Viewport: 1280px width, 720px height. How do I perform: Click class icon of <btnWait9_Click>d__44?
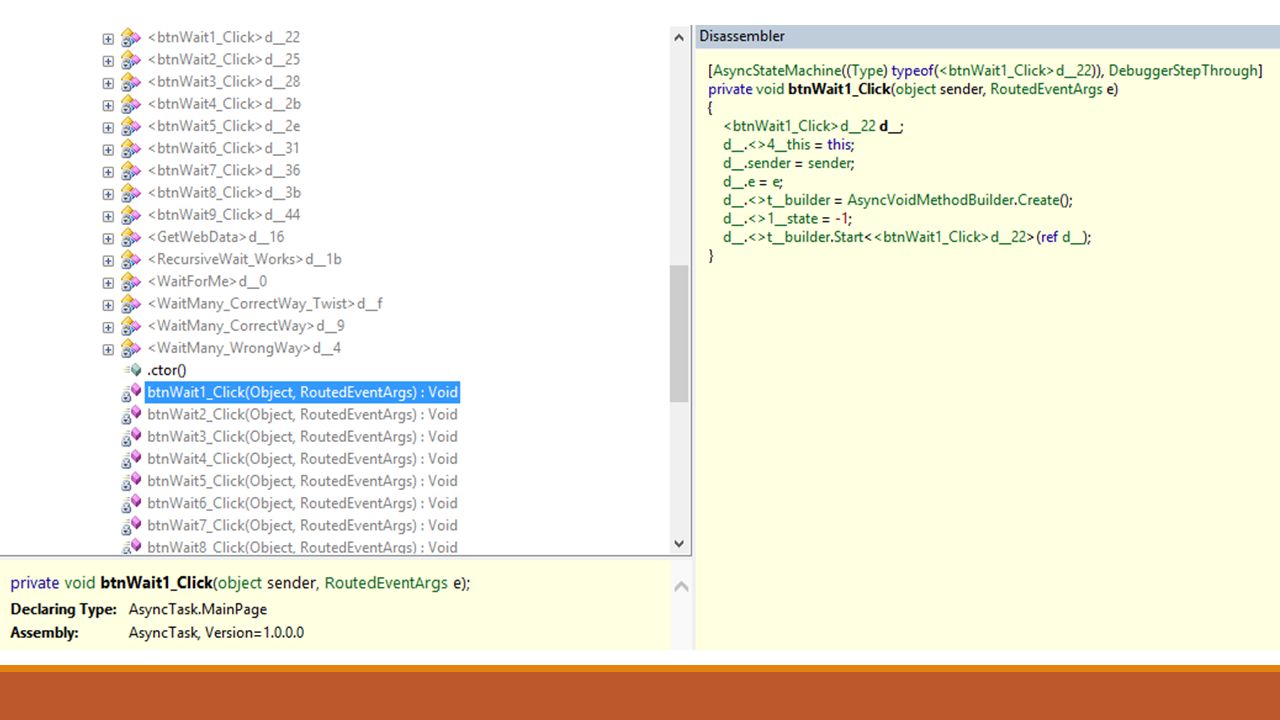pyautogui.click(x=131, y=215)
